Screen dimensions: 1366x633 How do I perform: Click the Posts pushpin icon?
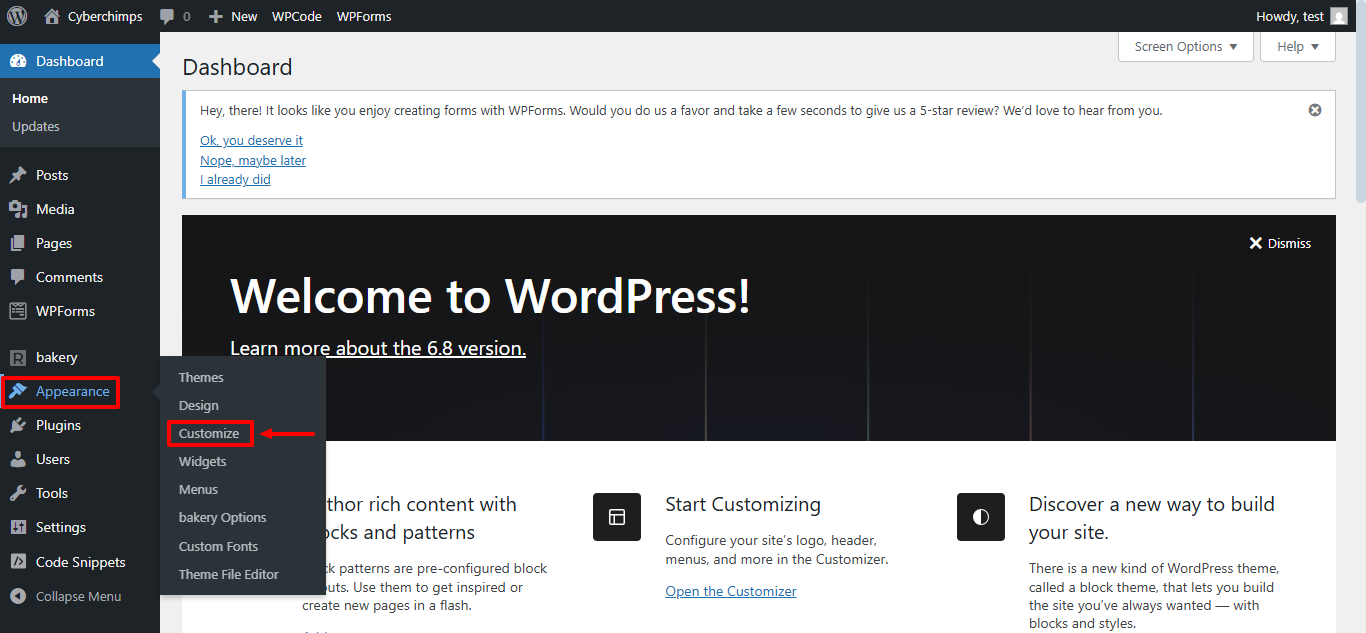tap(18, 175)
